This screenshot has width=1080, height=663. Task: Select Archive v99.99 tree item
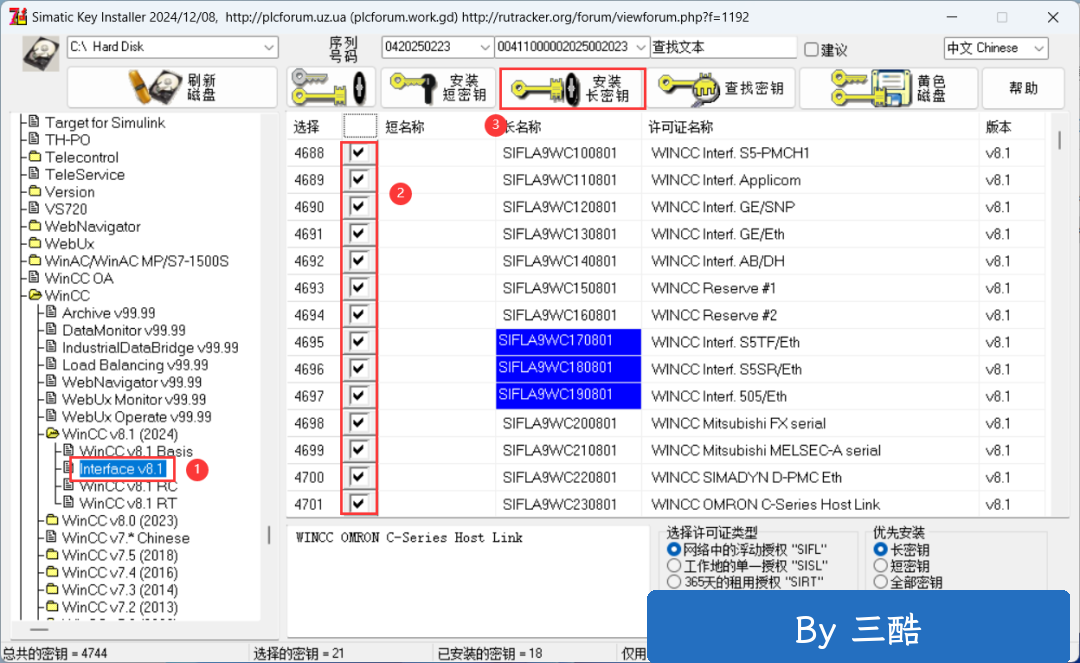(109, 313)
